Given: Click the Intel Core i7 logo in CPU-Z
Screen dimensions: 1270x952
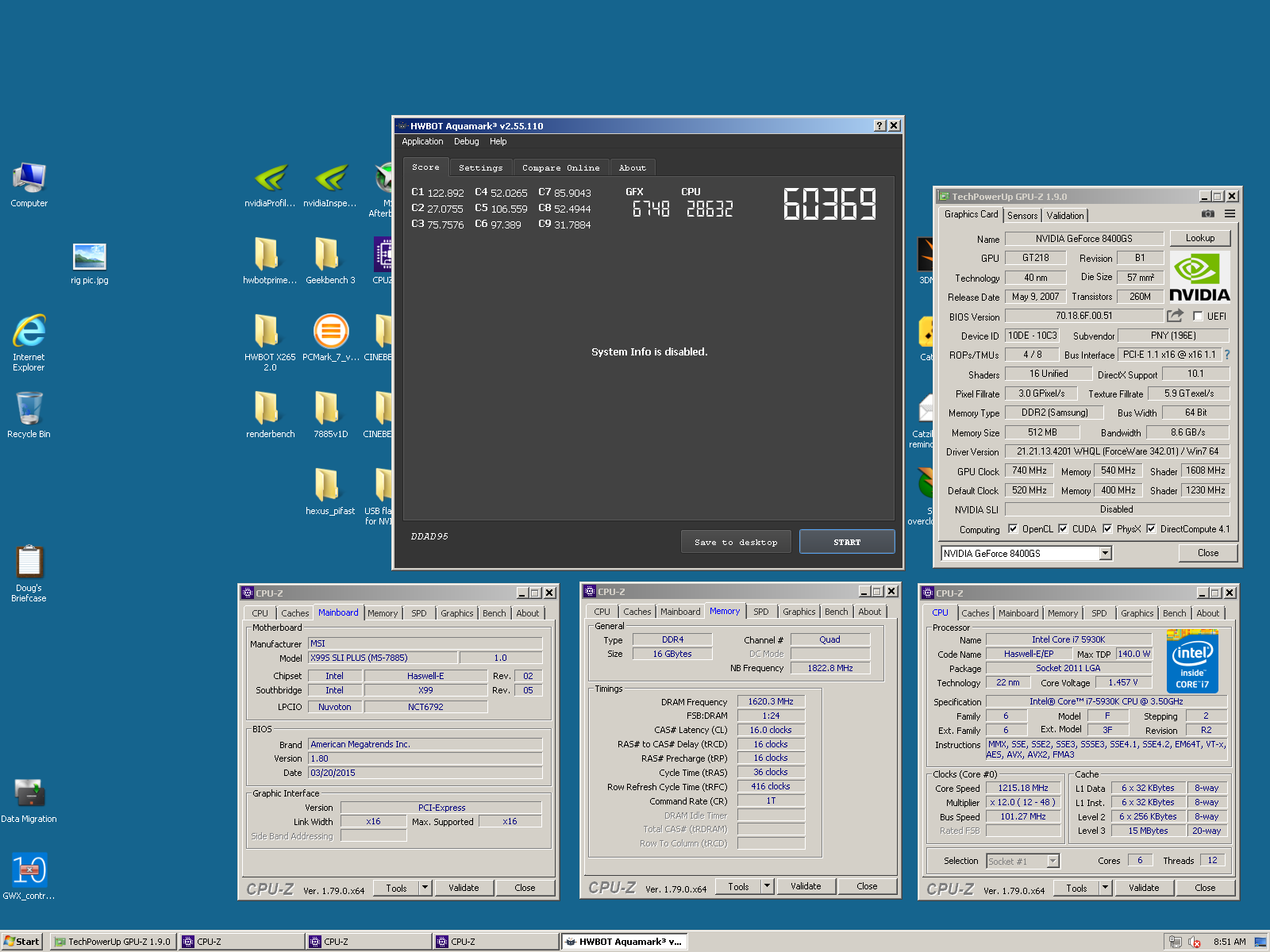Looking at the screenshot, I should pos(1192,661).
